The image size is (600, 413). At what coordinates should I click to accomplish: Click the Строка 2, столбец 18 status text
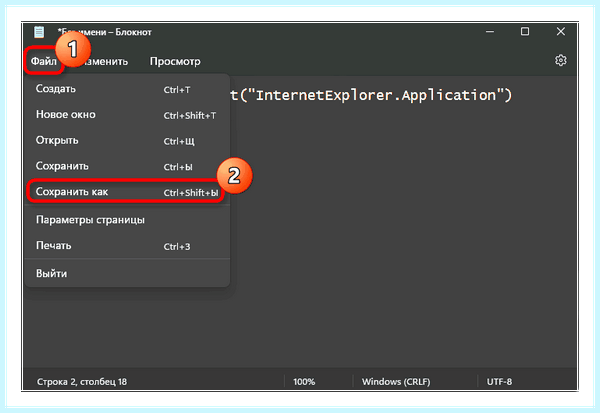click(x=82, y=382)
